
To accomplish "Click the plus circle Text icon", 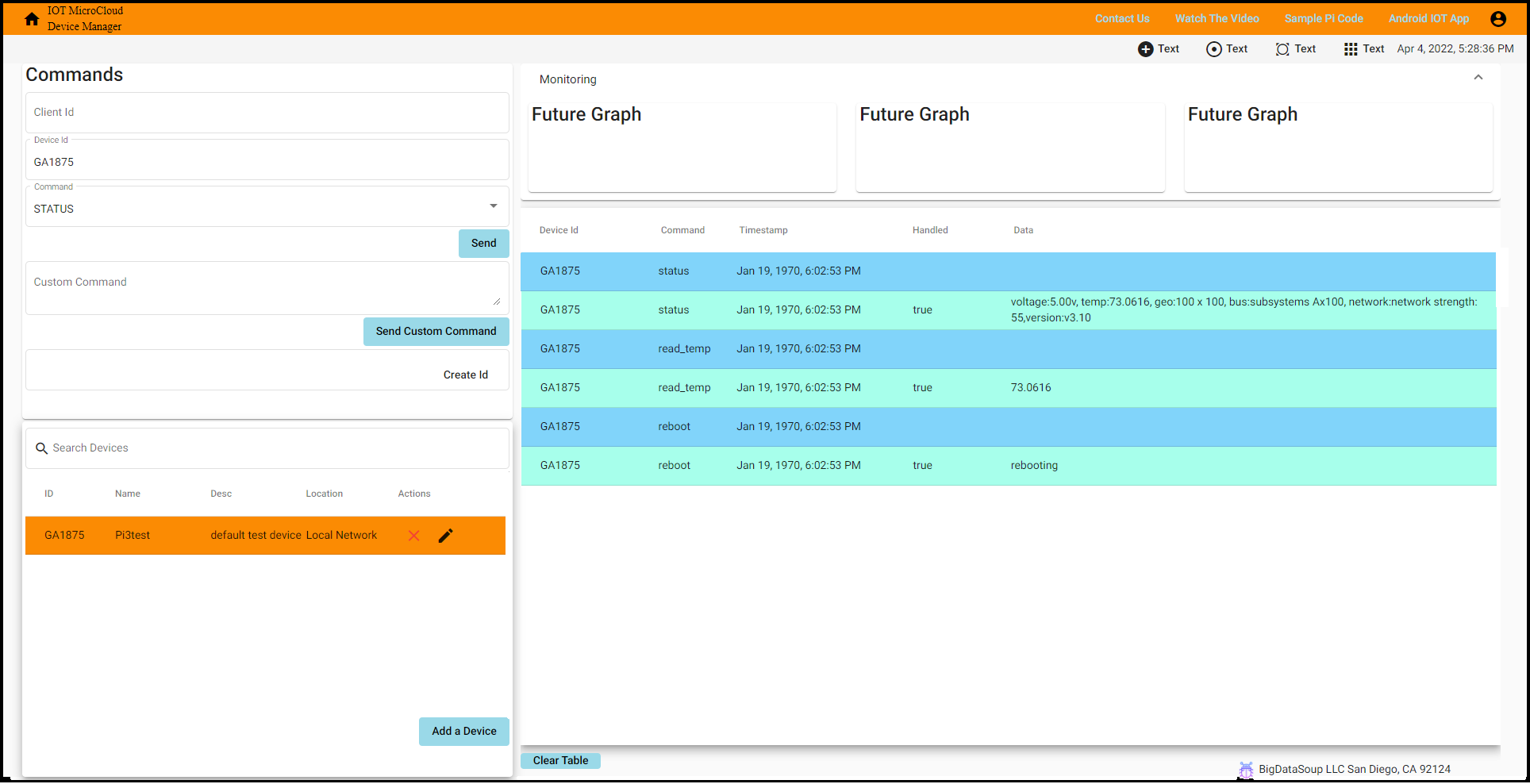I will 1146,49.
